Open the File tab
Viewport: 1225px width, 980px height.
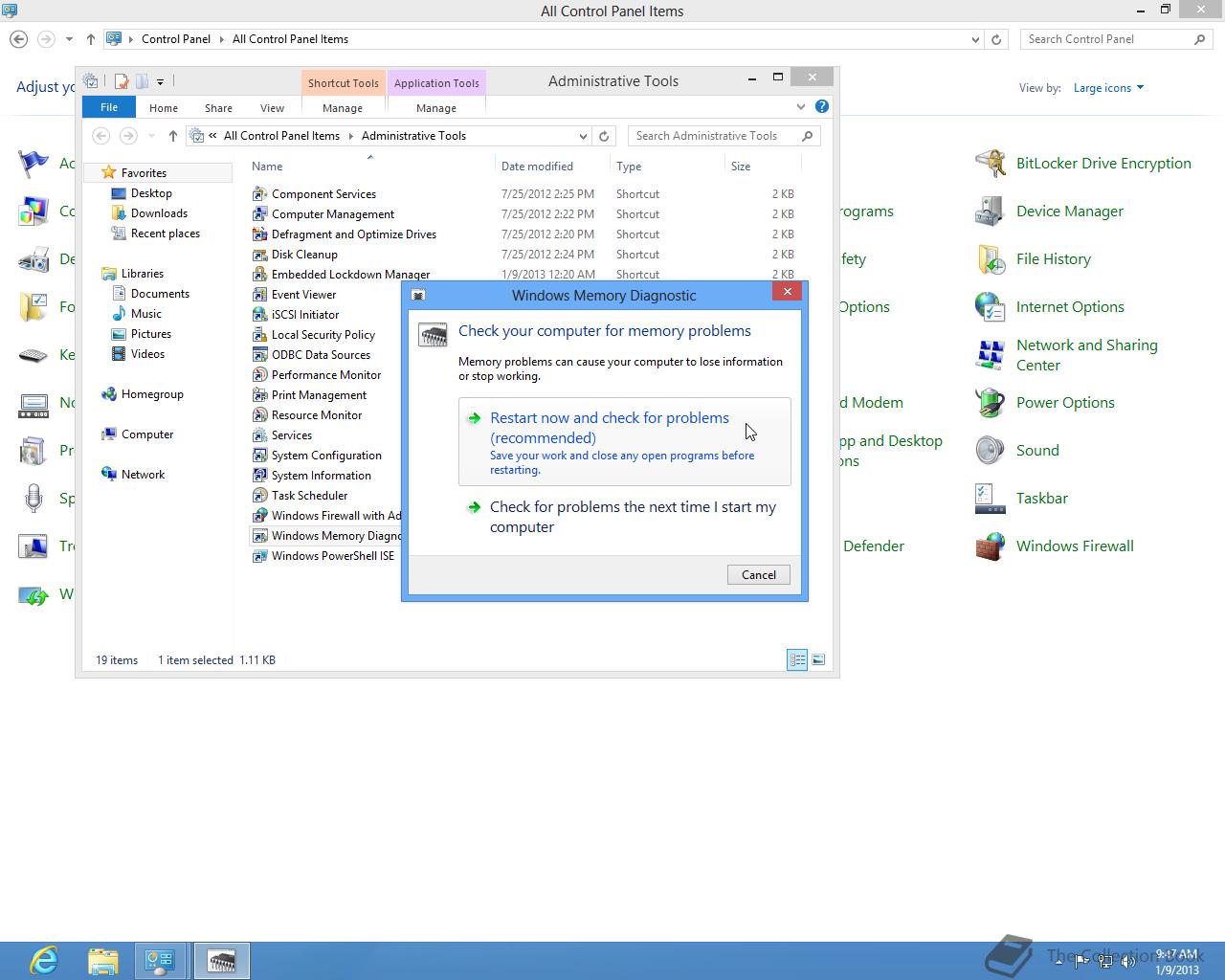click(x=109, y=107)
